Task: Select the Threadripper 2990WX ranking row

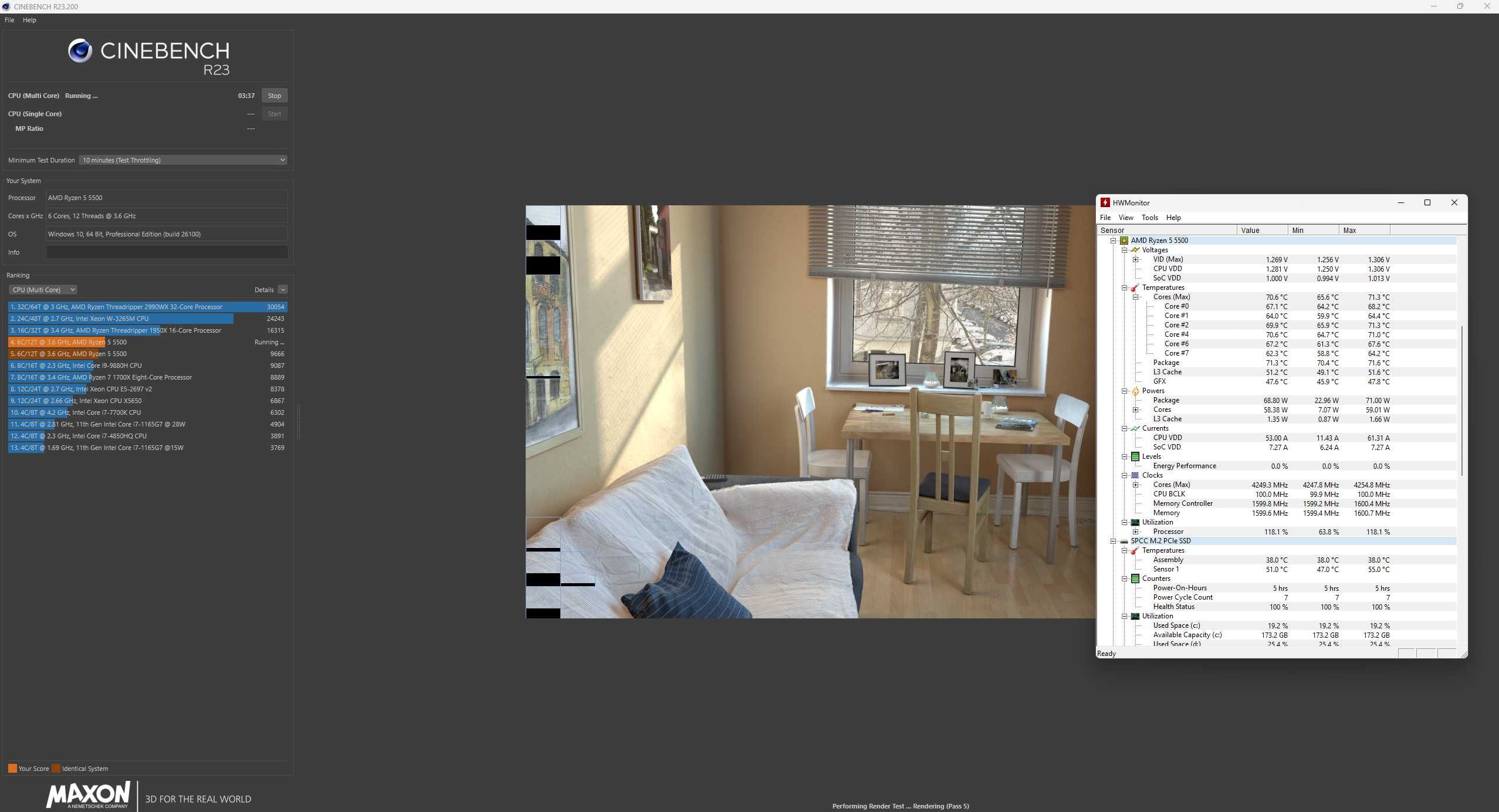Action: 147,307
